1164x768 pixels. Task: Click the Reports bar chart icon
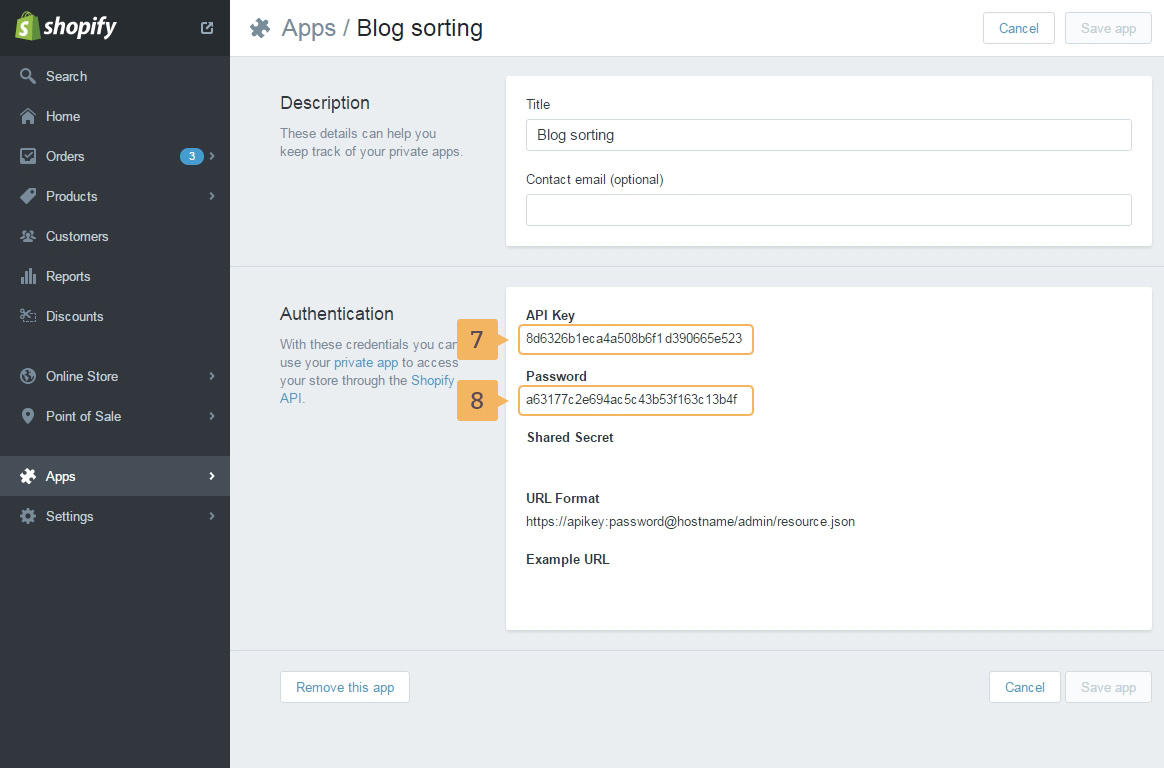coord(28,276)
